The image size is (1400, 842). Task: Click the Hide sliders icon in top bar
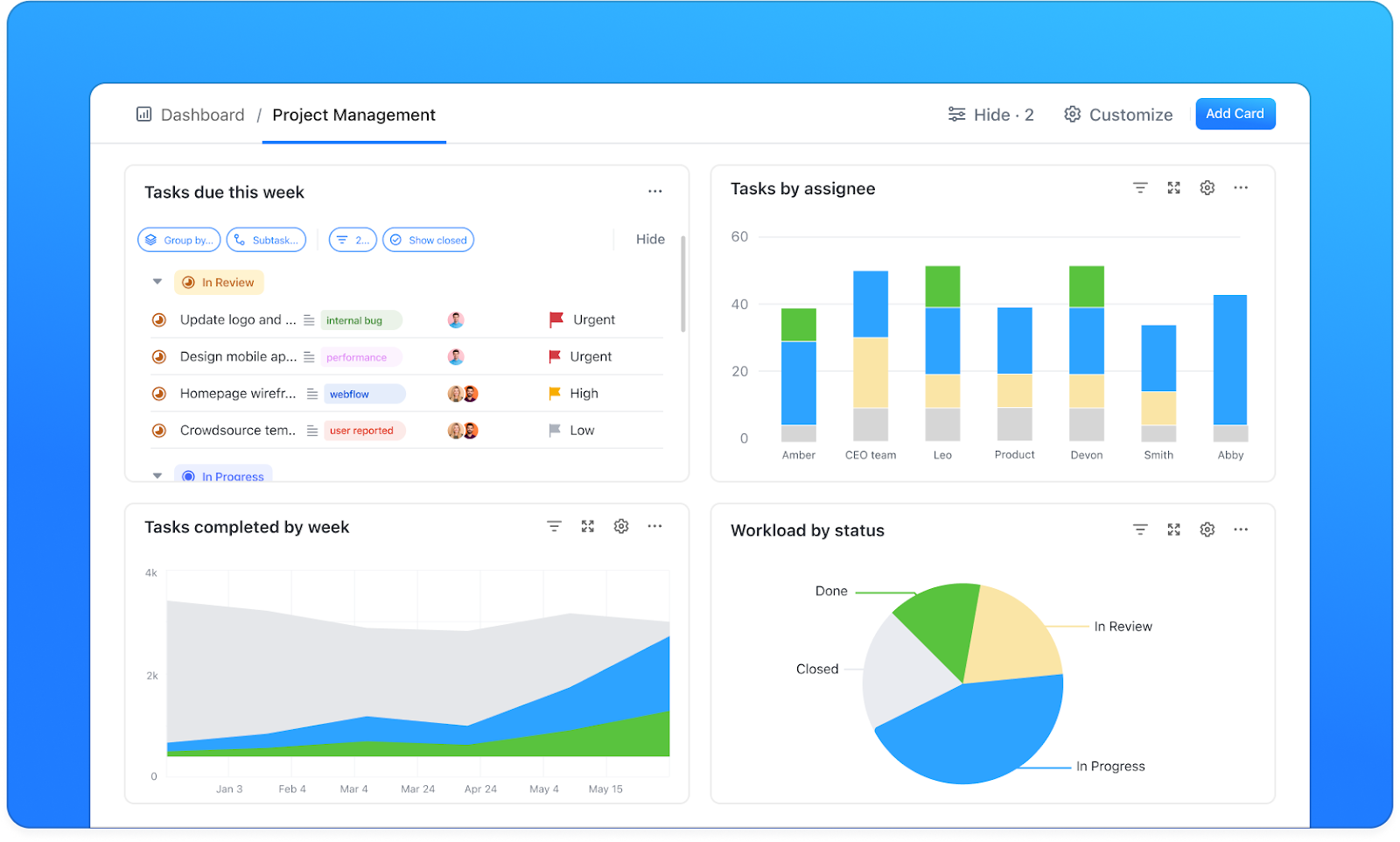[x=956, y=114]
